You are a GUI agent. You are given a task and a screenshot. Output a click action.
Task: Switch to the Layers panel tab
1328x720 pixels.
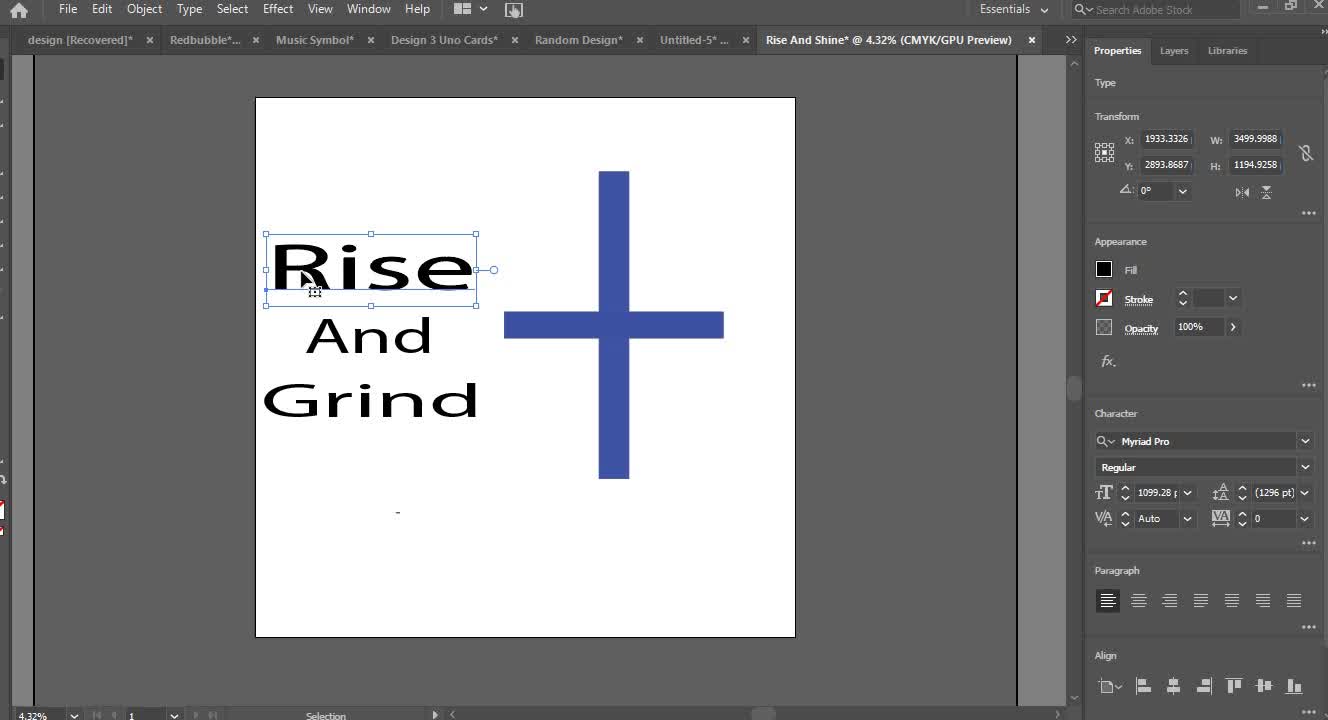point(1174,50)
